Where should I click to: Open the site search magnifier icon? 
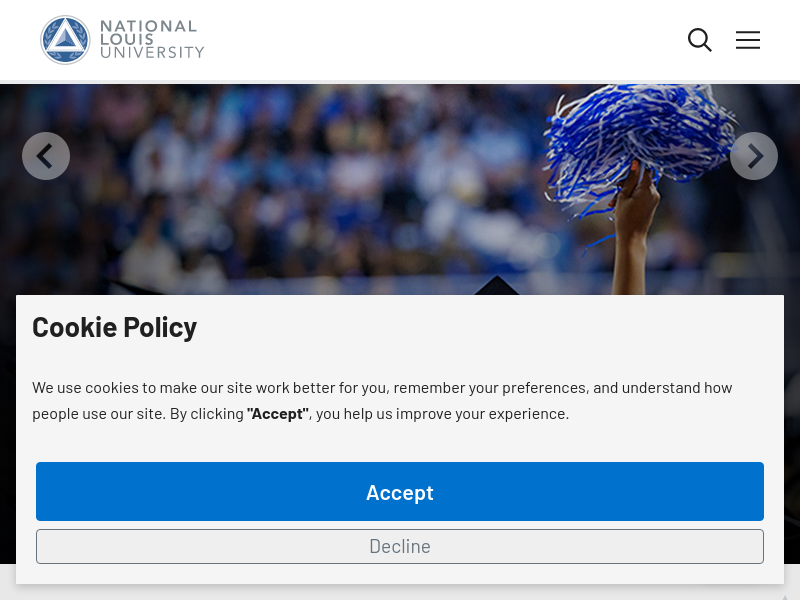coord(699,40)
